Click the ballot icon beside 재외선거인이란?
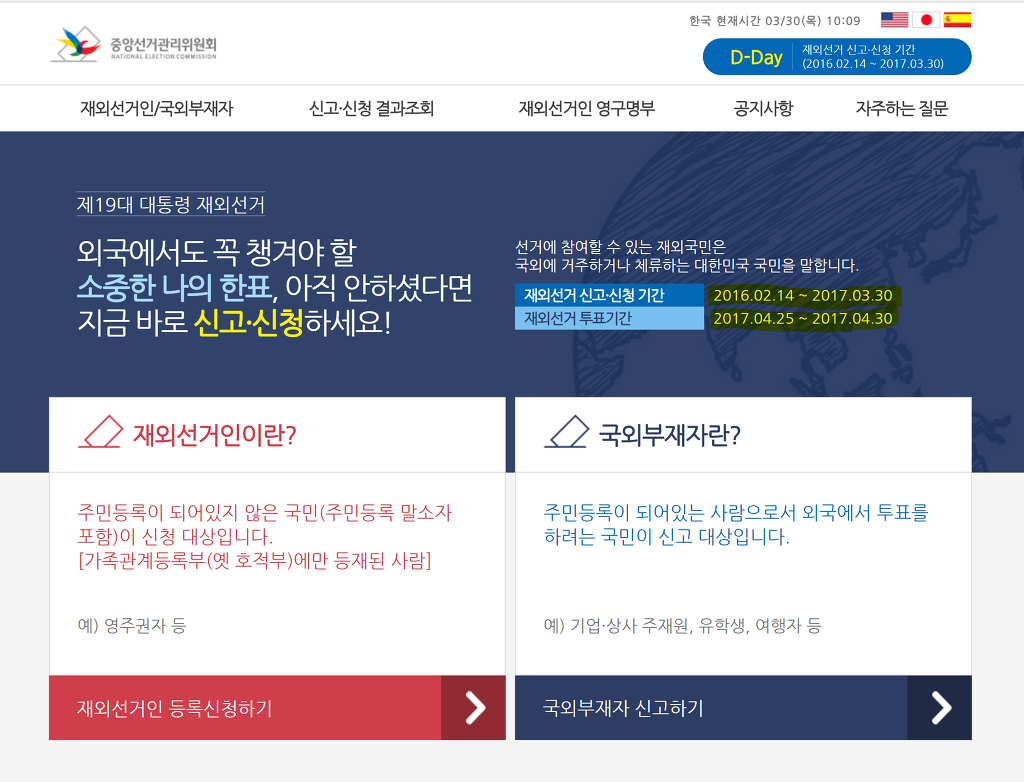Image resolution: width=1024 pixels, height=782 pixels. [x=101, y=432]
